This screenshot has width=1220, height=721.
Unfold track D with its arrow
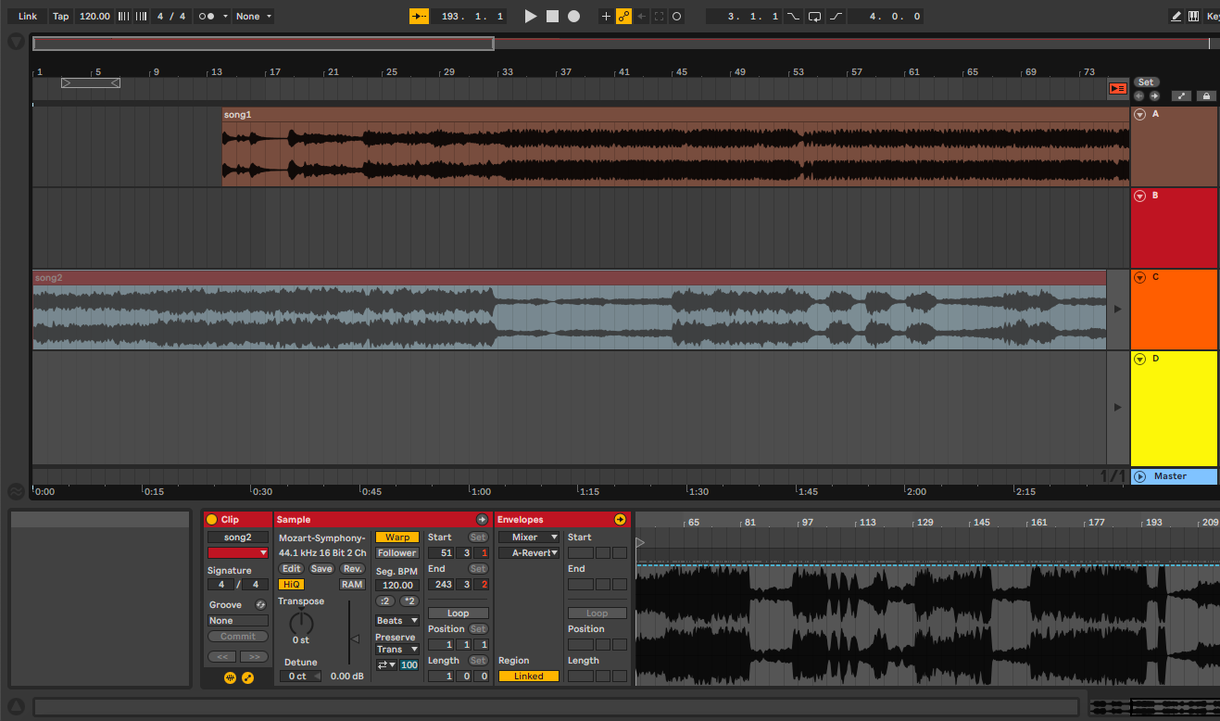pos(1140,359)
